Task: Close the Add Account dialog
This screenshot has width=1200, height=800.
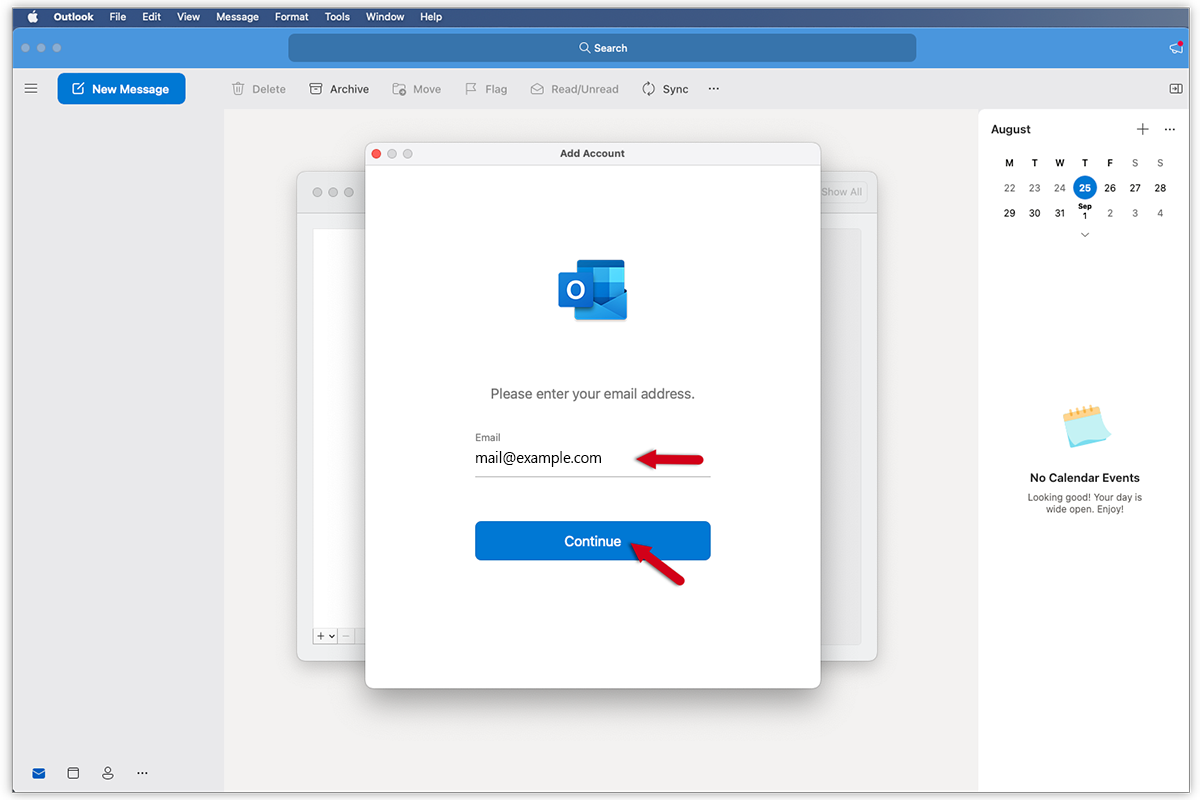Action: [376, 153]
